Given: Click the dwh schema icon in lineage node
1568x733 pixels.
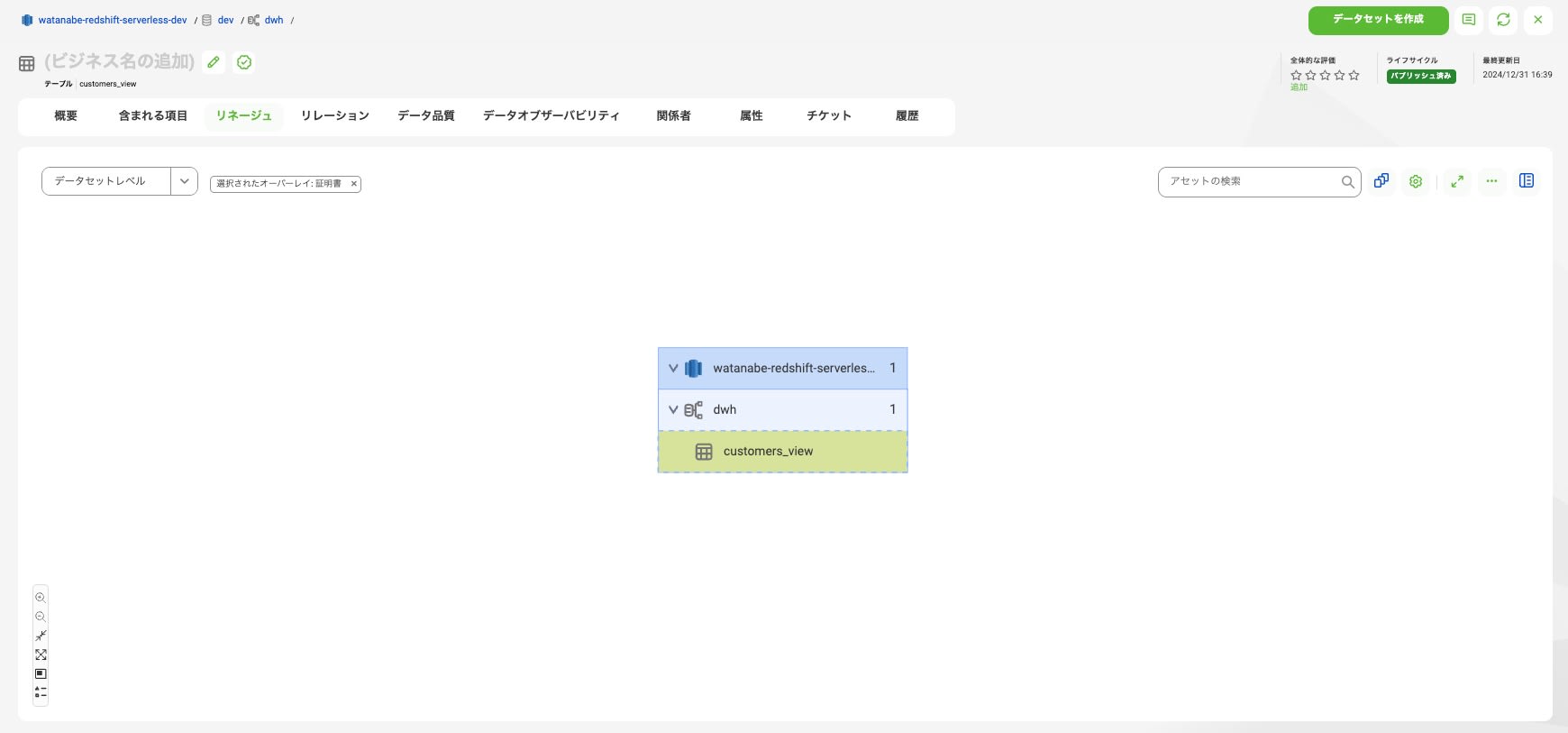Looking at the screenshot, I should [693, 410].
